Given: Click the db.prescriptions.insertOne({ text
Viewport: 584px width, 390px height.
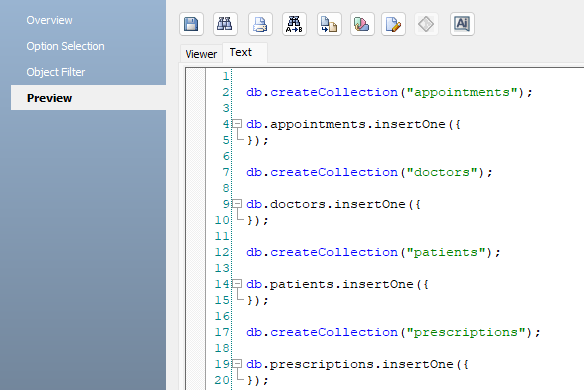Looking at the screenshot, I should coord(358,364).
